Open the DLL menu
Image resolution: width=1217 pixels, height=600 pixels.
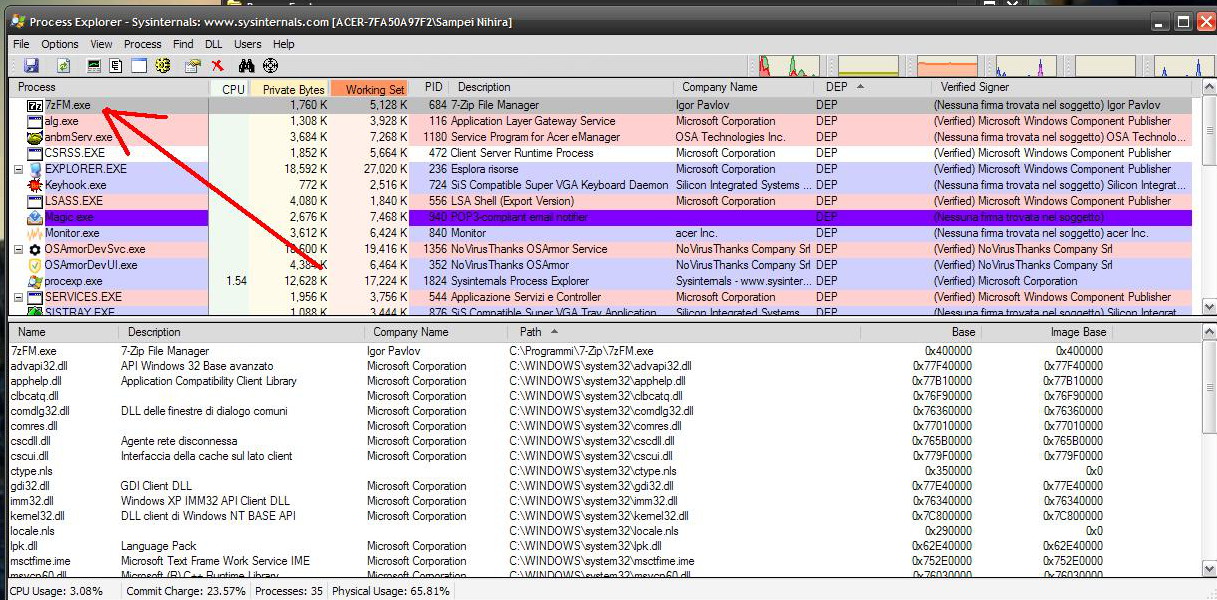tap(213, 44)
